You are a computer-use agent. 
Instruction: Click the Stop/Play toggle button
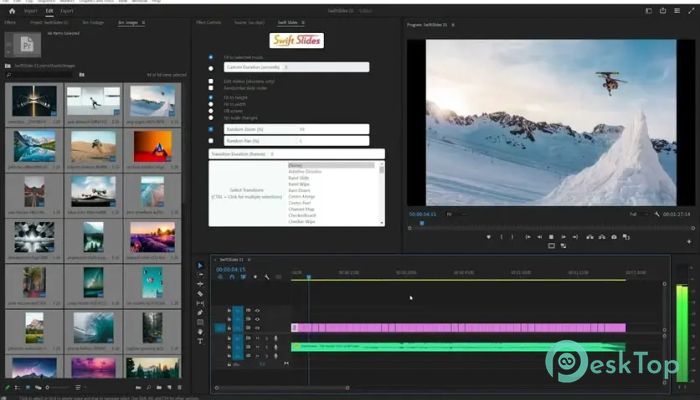click(551, 237)
